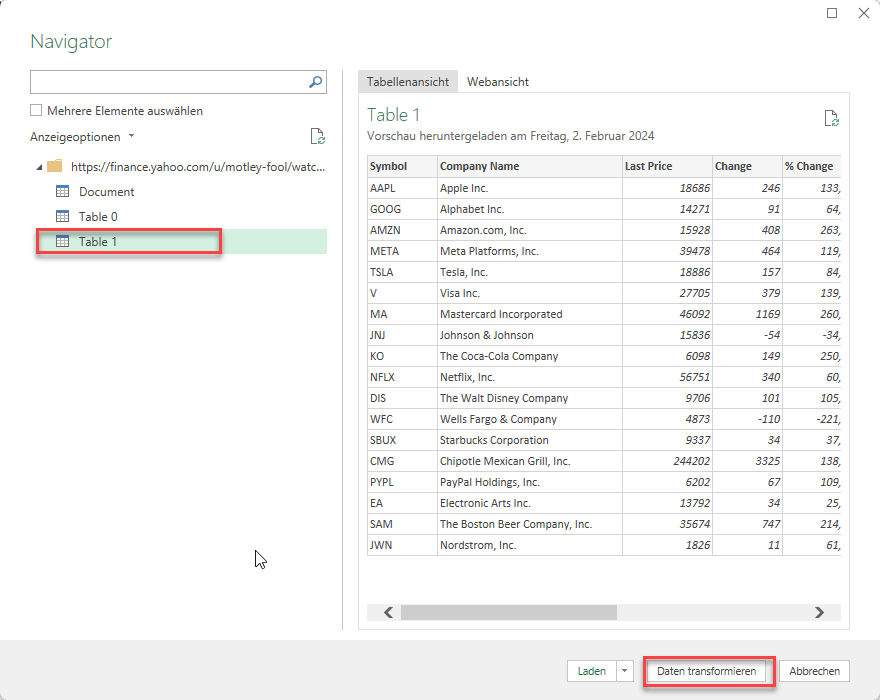880x700 pixels.
Task: Maximize the Navigator dialog window
Action: click(832, 13)
